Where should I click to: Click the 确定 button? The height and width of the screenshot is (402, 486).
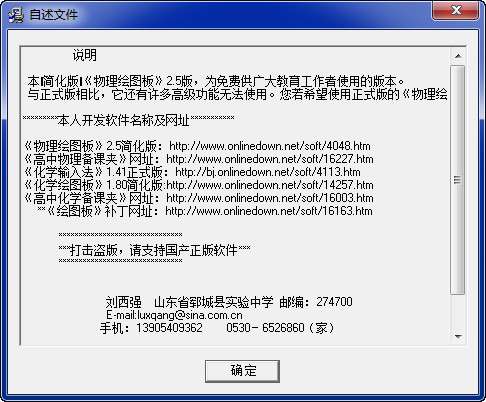pos(242,371)
